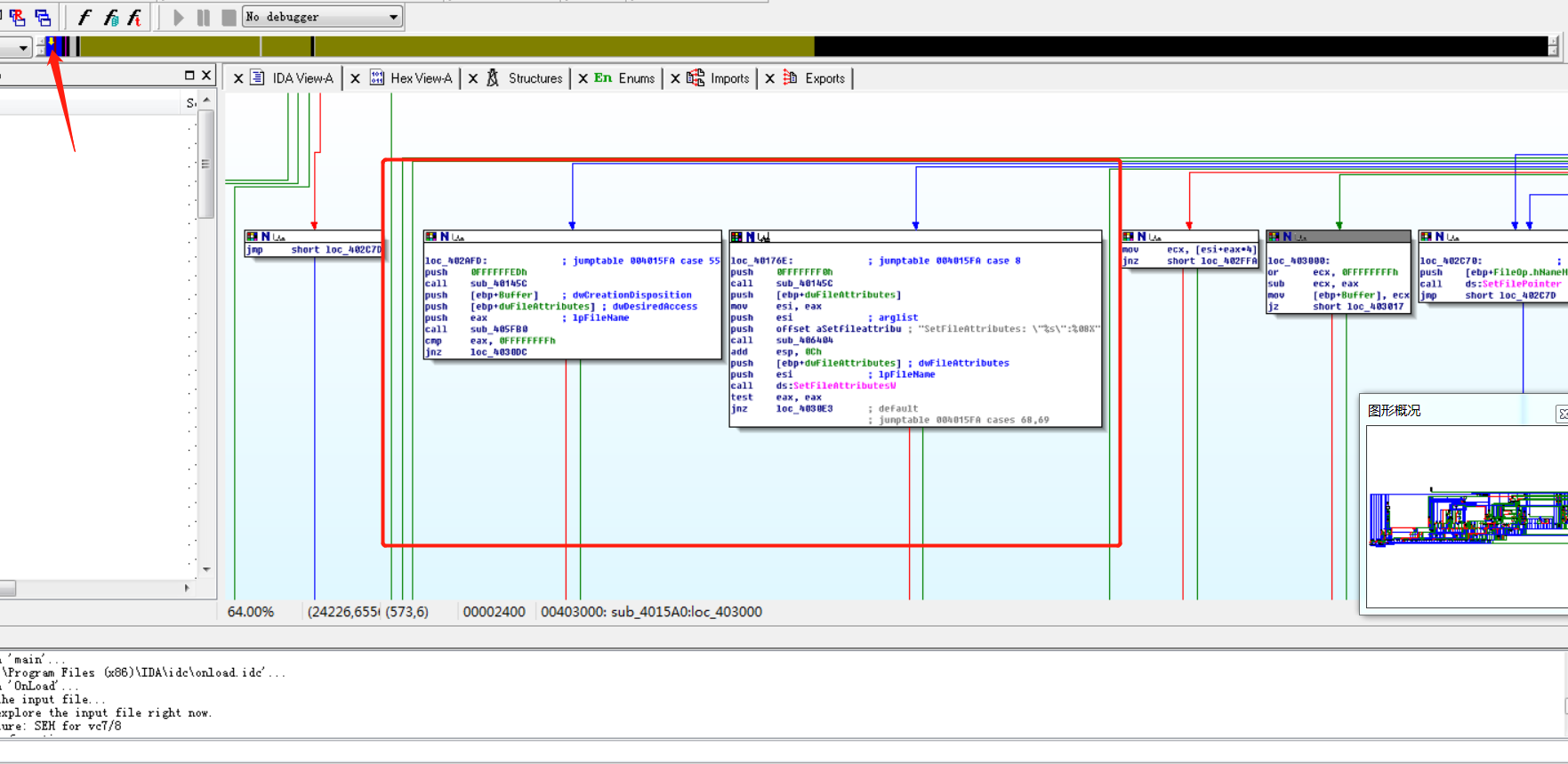
Task: Click the 'SEH for vc7/8' output line
Action: pos(60,727)
